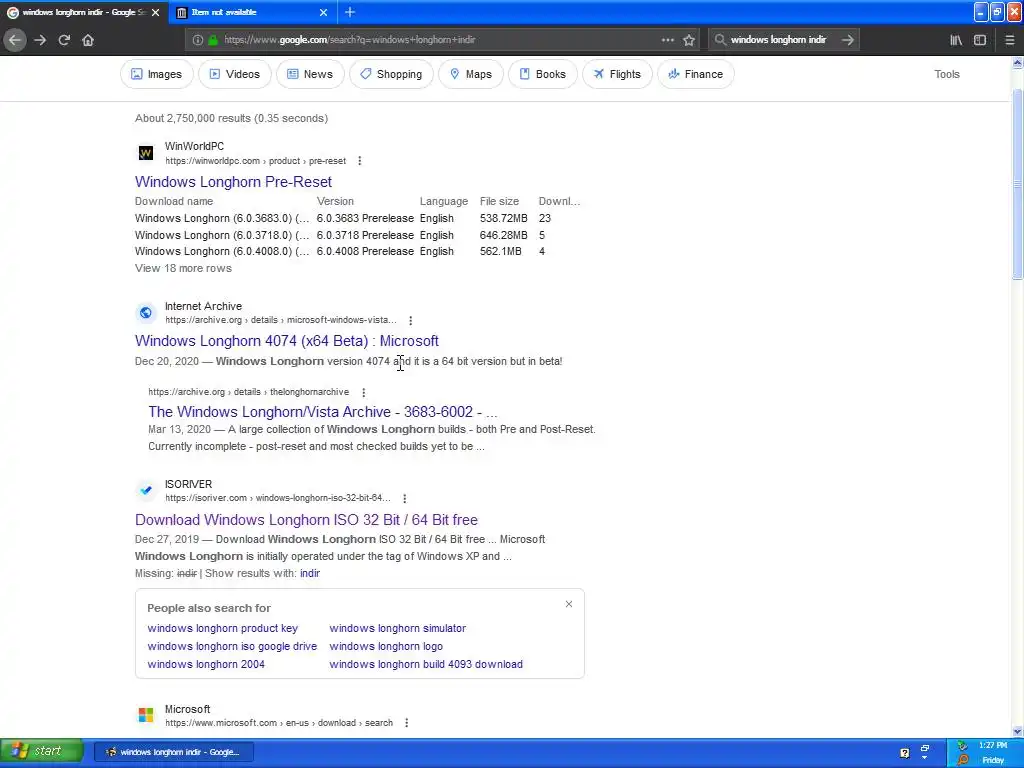Reload the current page
Image resolution: width=1024 pixels, height=768 pixels.
64,40
